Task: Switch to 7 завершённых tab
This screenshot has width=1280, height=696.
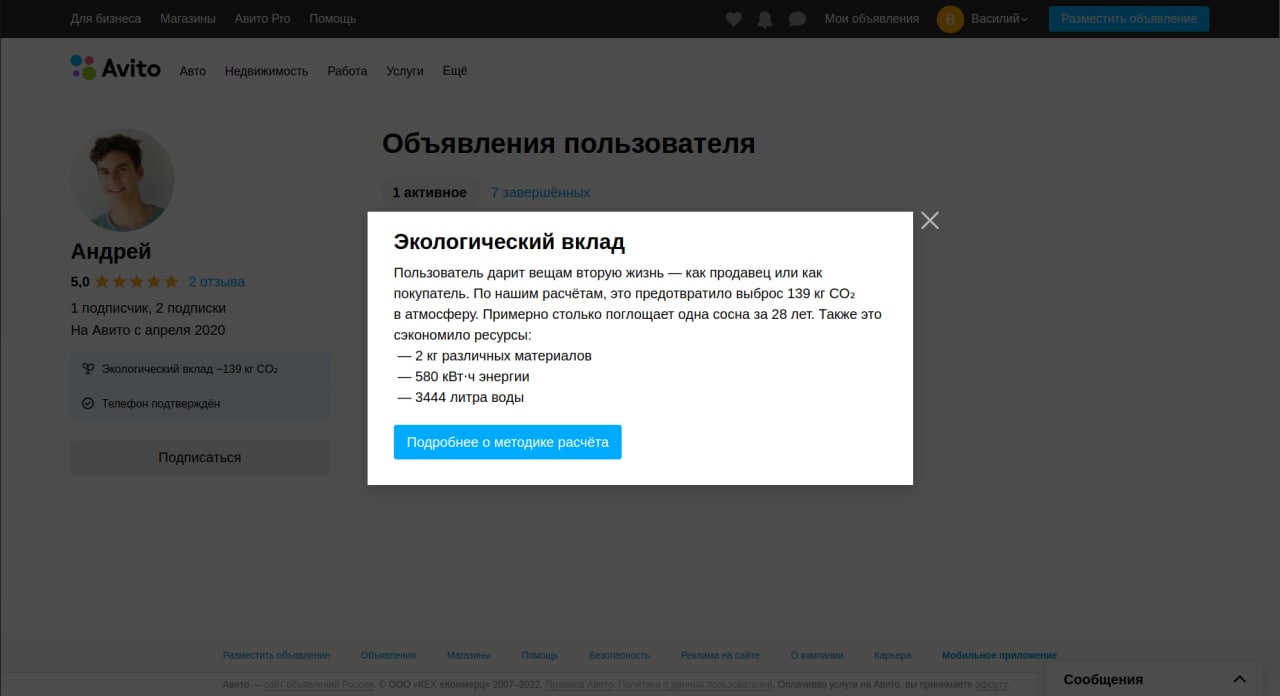Action: [x=540, y=192]
